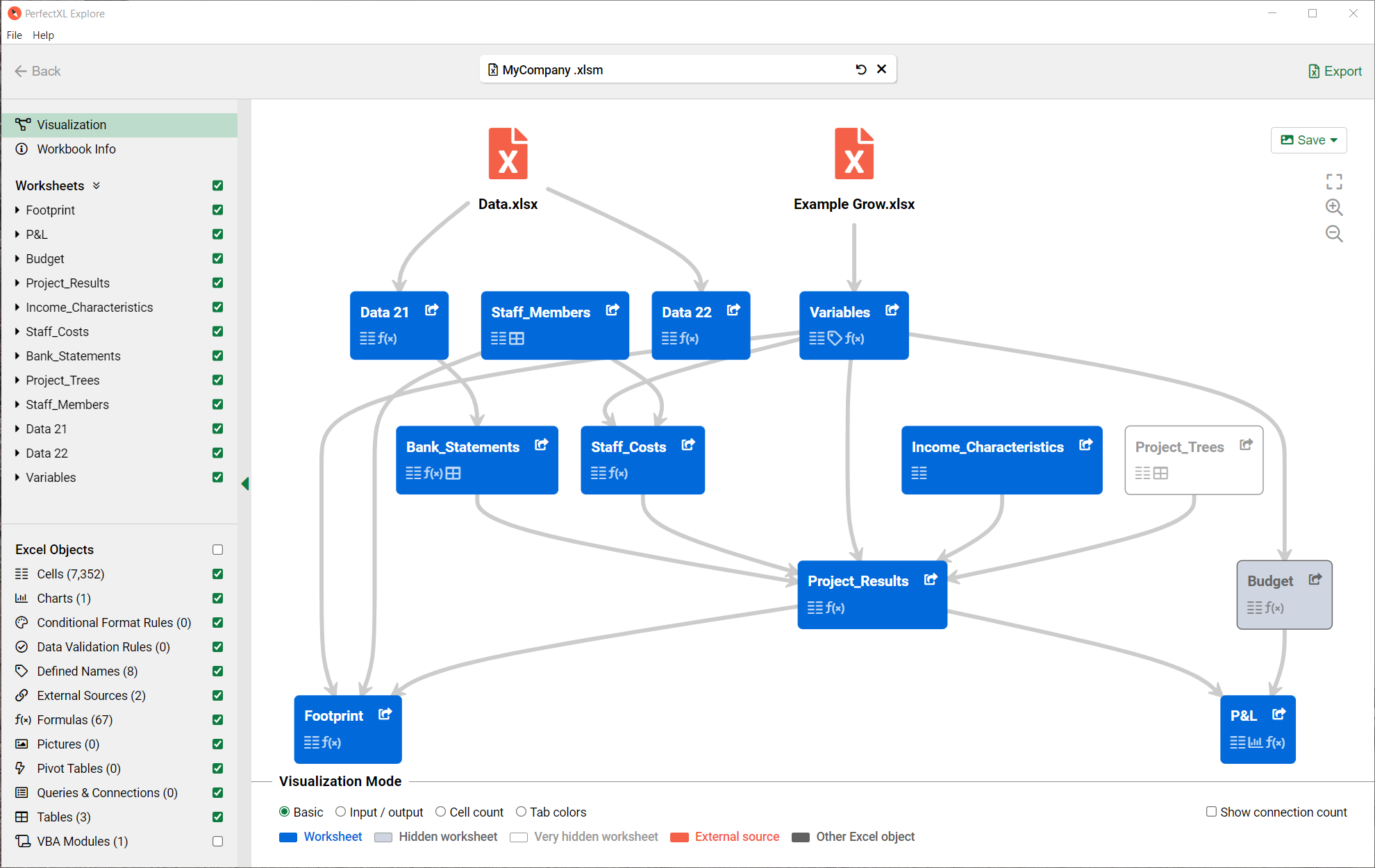This screenshot has width=1375, height=868.
Task: Collapse the Worksheets section chevron
Action: (x=97, y=185)
